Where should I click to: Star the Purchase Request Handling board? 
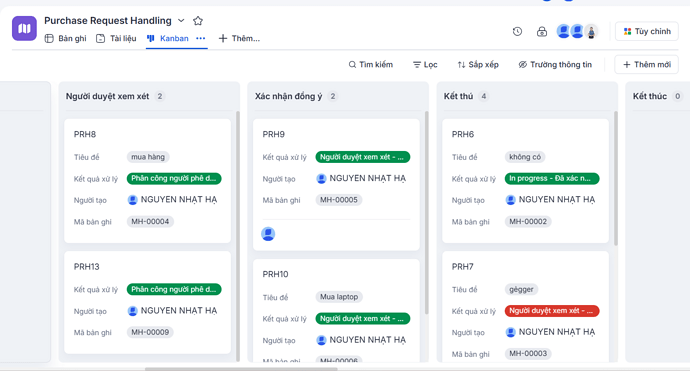click(198, 21)
